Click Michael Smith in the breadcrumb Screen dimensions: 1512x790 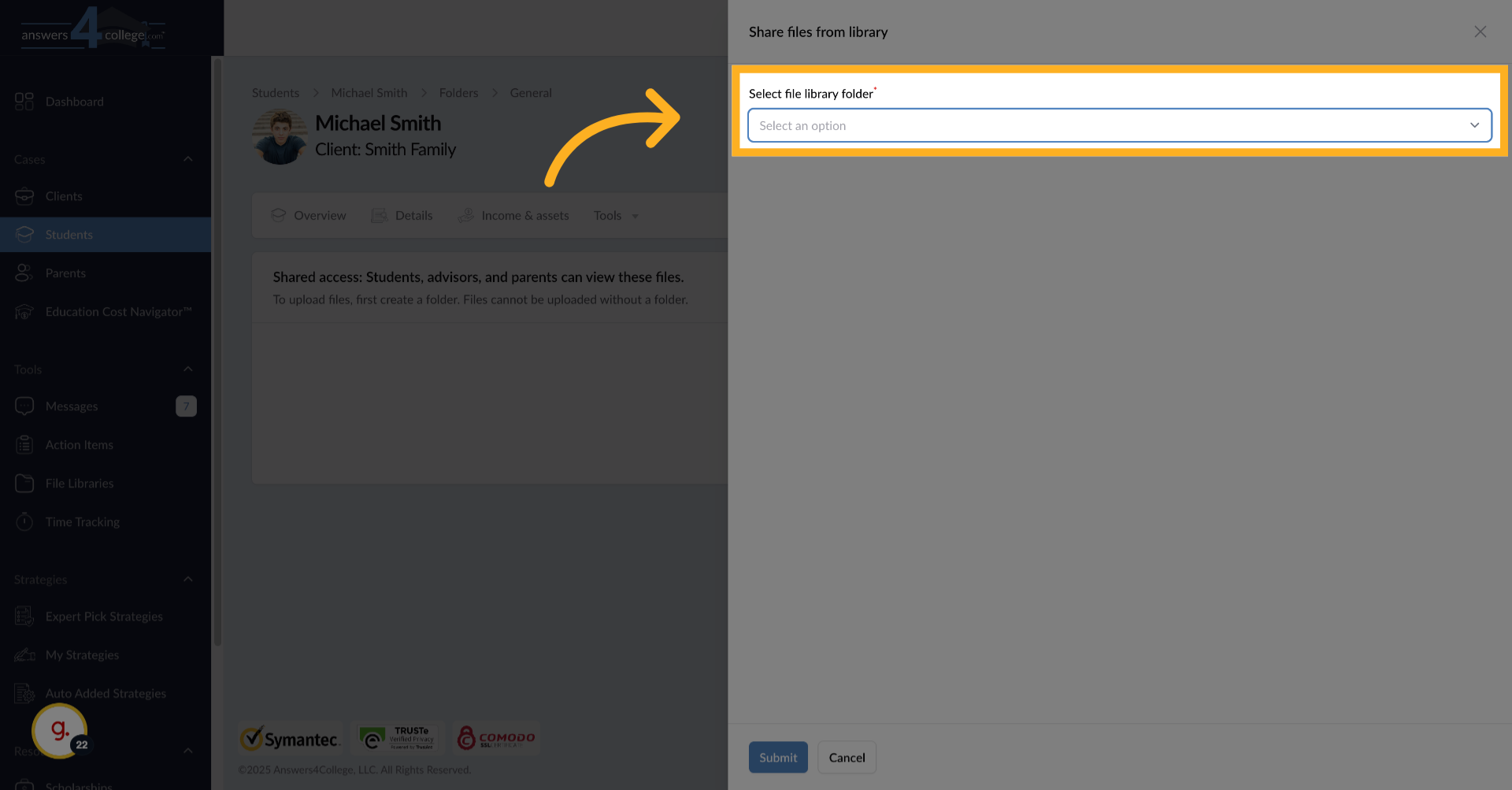[369, 92]
